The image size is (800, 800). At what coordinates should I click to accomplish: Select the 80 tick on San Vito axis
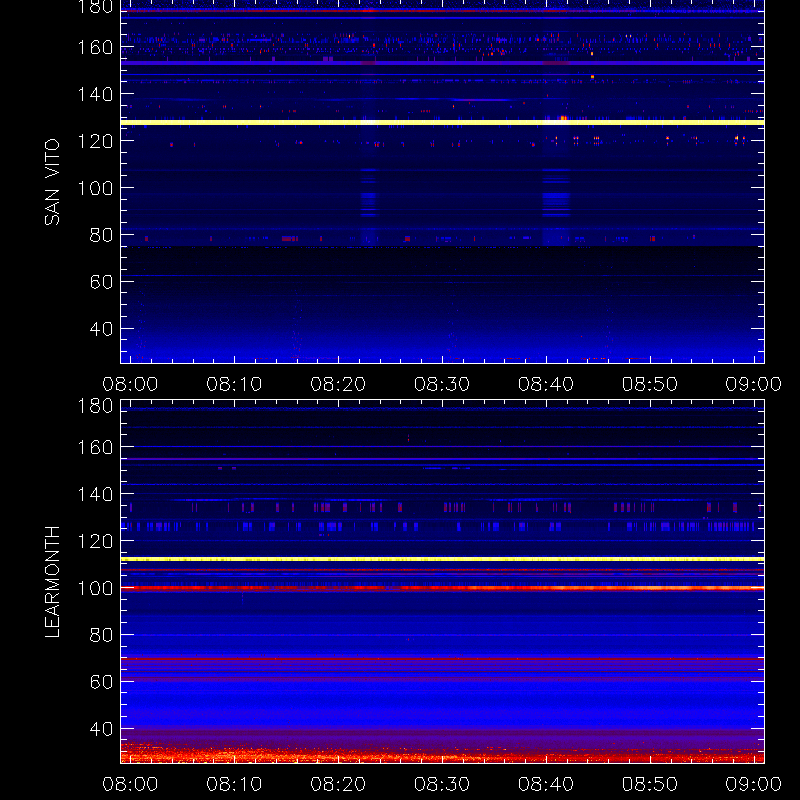click(x=101, y=235)
